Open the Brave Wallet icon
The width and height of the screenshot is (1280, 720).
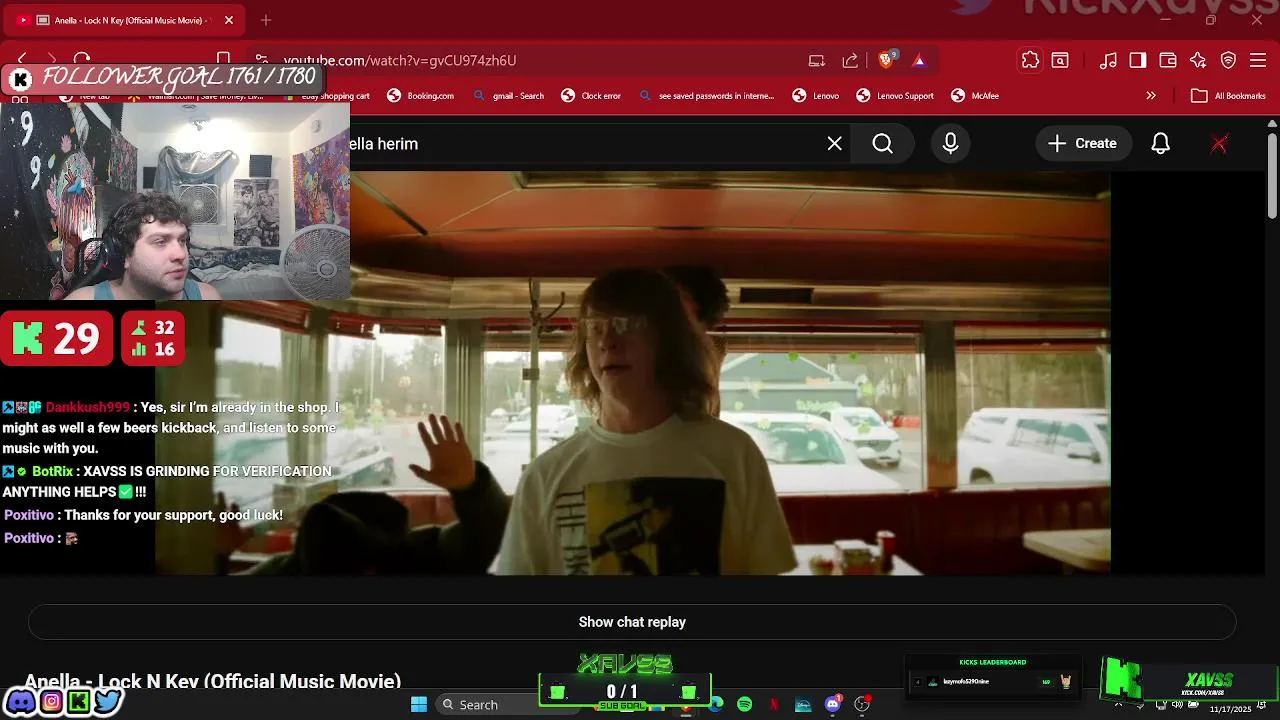[x=1168, y=60]
